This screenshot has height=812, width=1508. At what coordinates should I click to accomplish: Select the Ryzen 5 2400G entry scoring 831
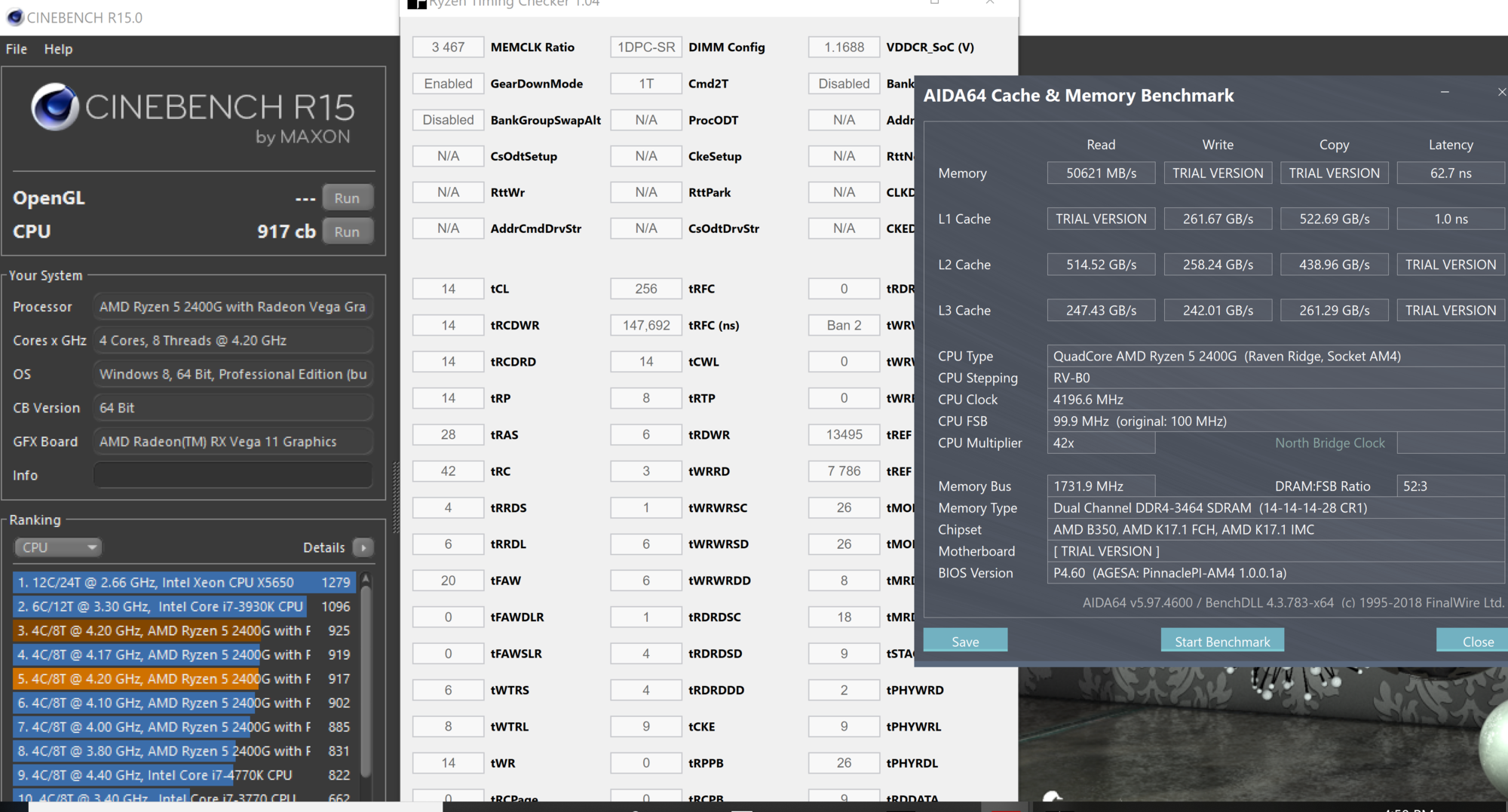[x=184, y=751]
